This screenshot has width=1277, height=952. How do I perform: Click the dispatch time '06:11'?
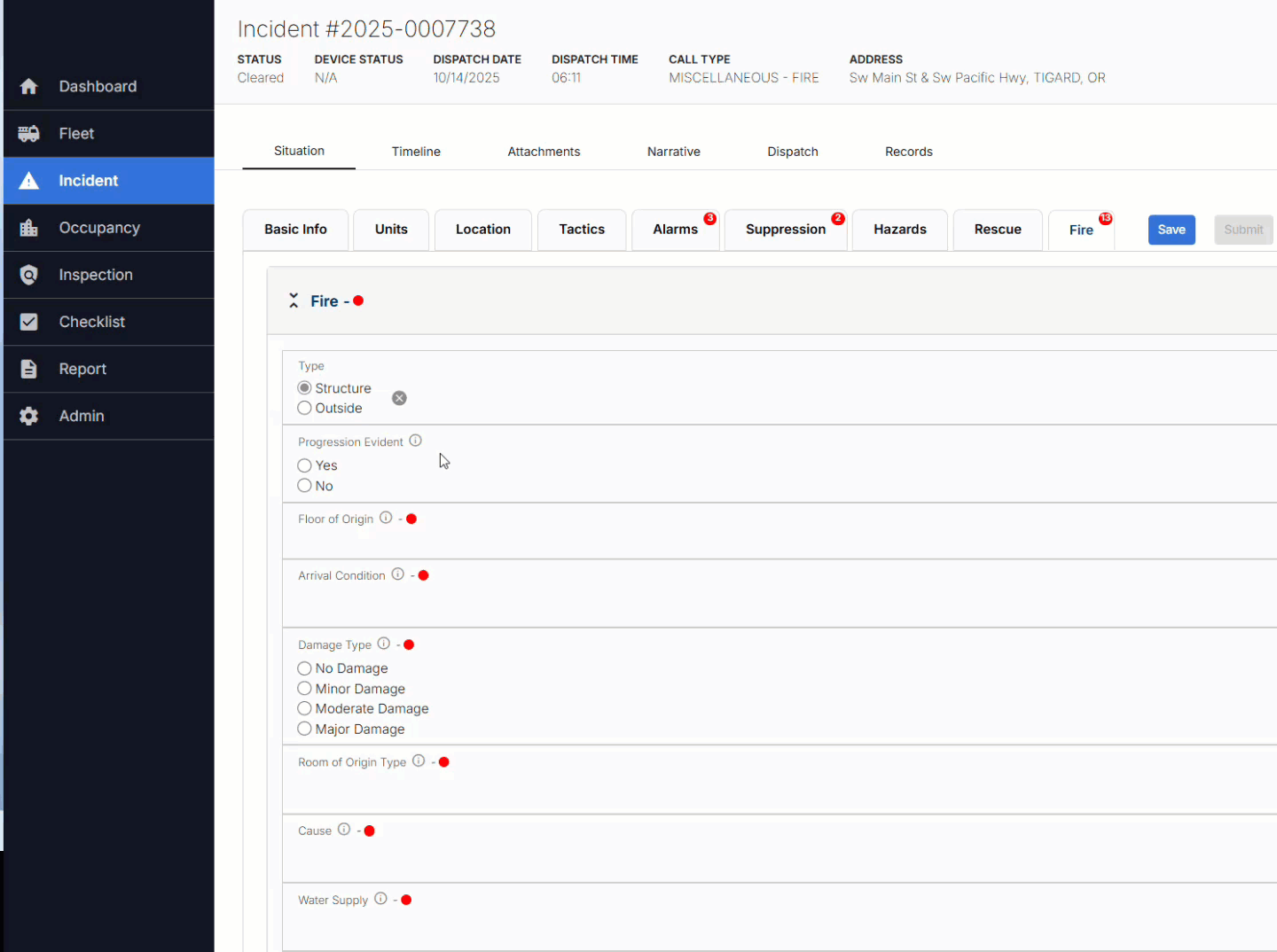pos(566,78)
